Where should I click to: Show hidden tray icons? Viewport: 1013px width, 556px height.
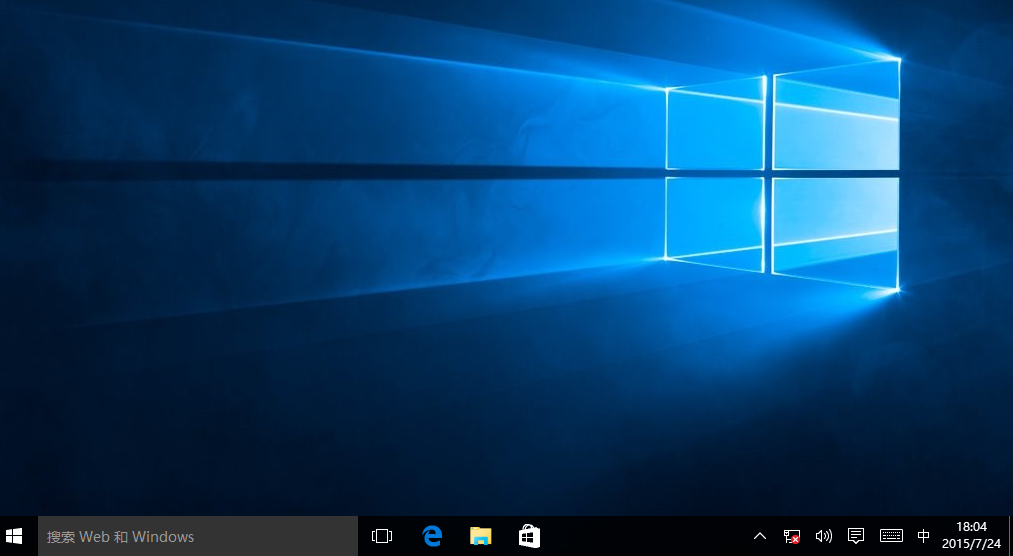pyautogui.click(x=760, y=536)
